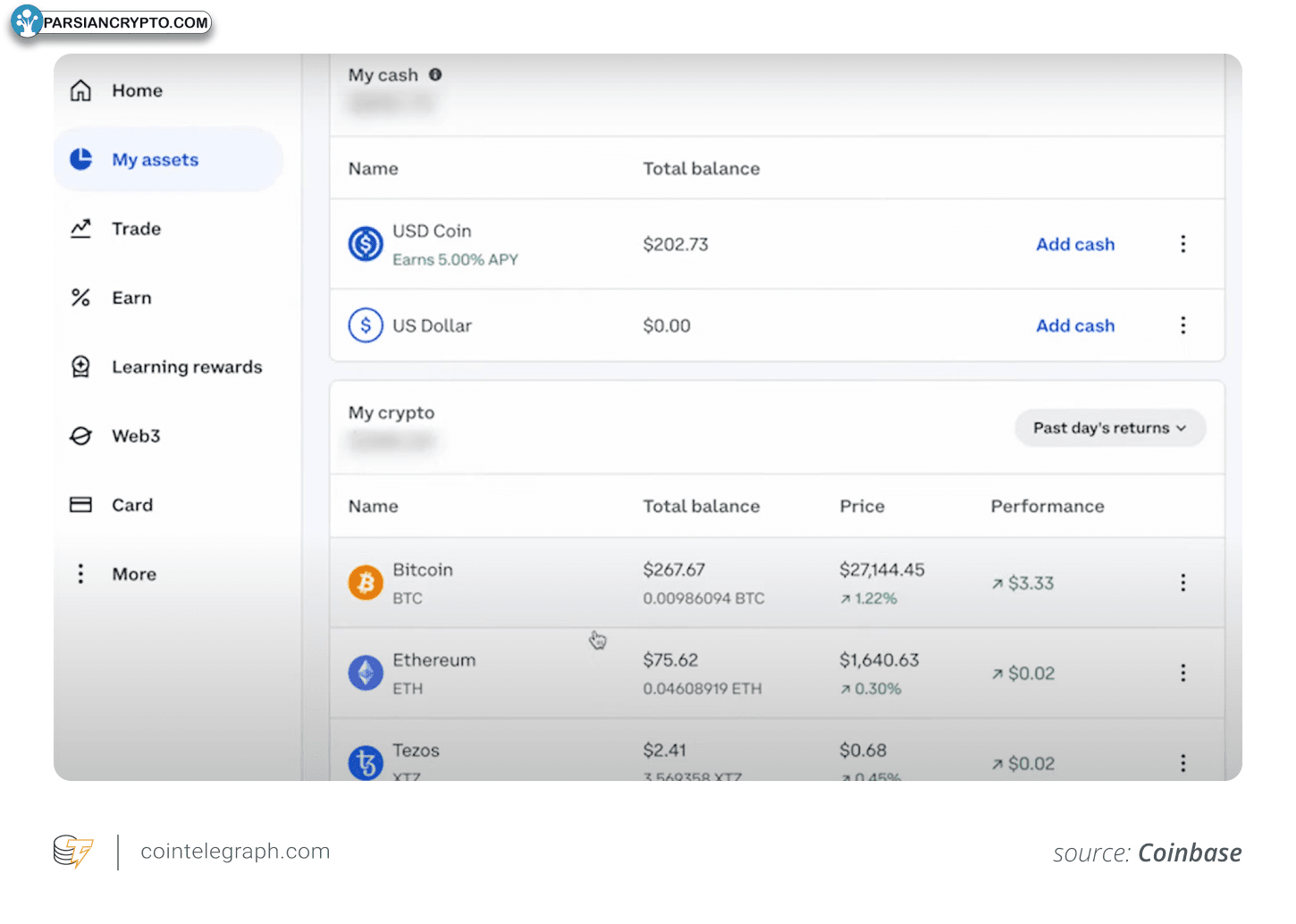
Task: Click the 0.00986094 BTC amount
Action: click(x=704, y=599)
